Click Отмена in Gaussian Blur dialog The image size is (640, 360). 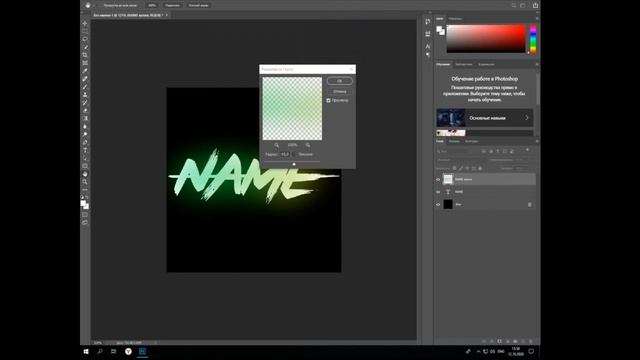(340, 91)
